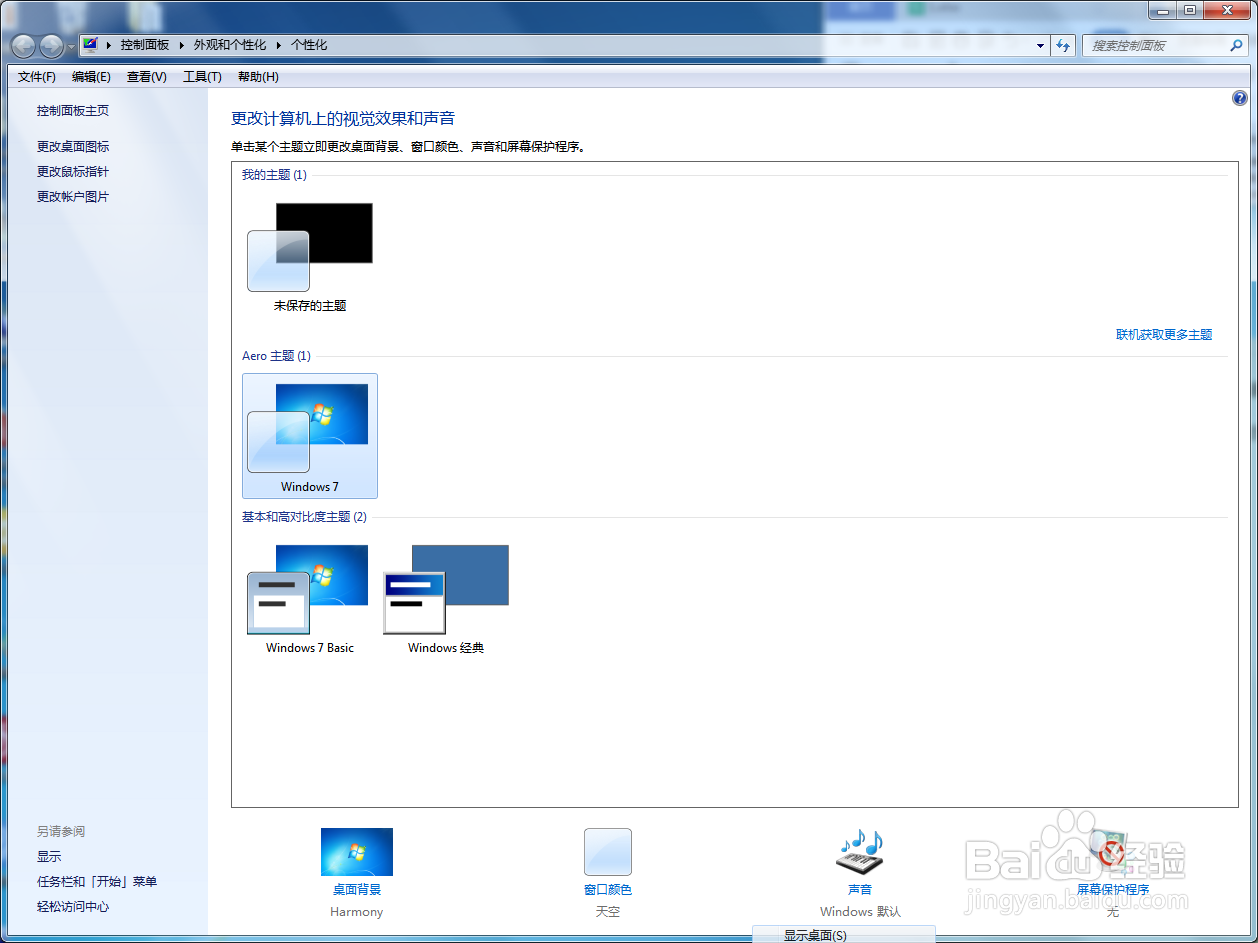Select the Windows 7 Basic theme
The image size is (1258, 943).
(x=310, y=599)
